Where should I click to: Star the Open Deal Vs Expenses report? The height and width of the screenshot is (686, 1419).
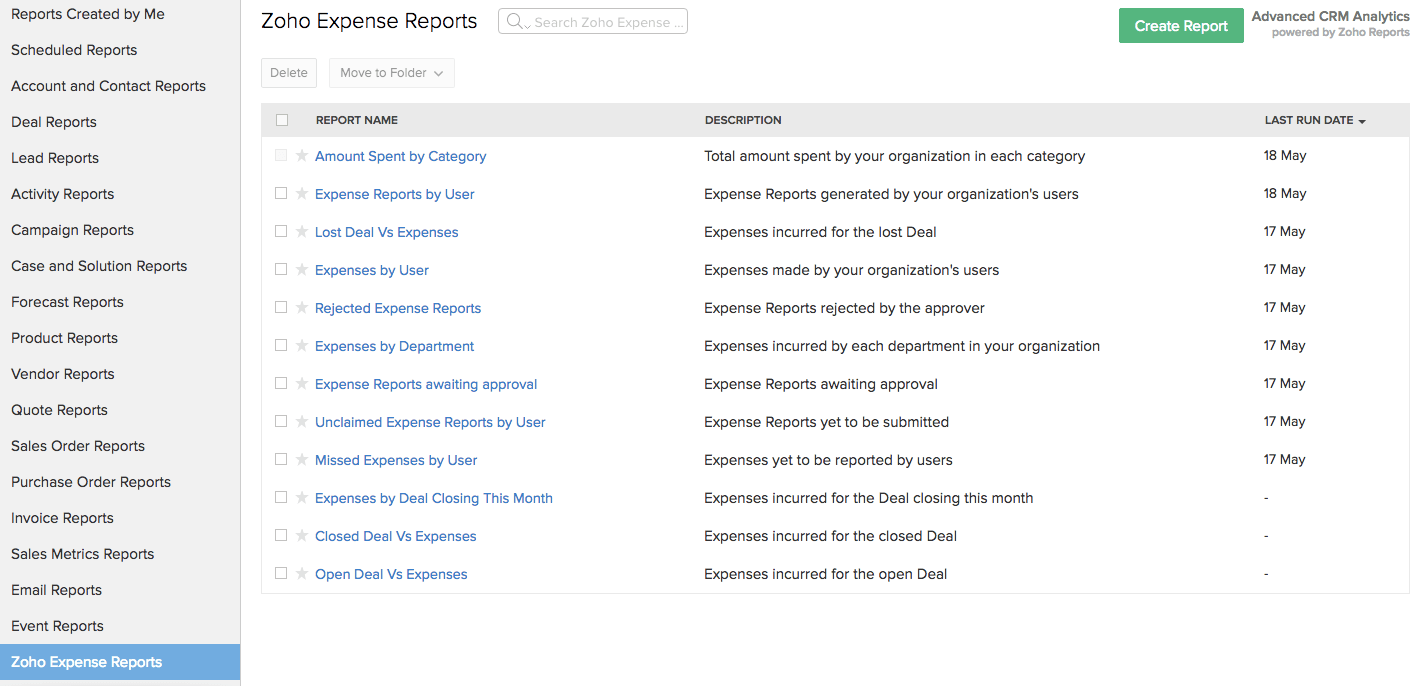coord(300,574)
